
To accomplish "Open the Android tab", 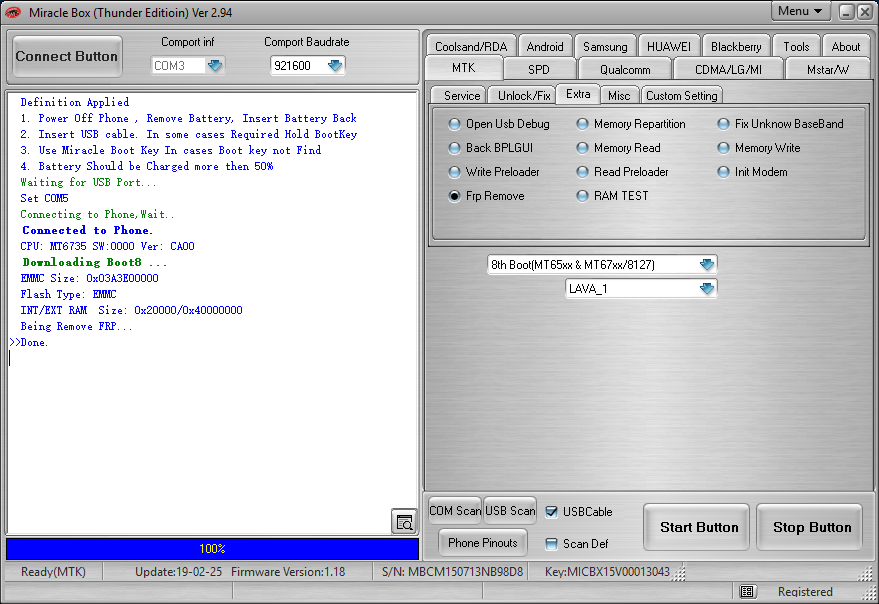I will click(545, 47).
